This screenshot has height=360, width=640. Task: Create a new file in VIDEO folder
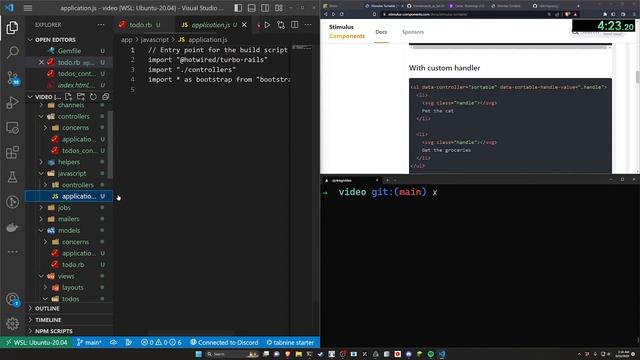tap(69, 97)
